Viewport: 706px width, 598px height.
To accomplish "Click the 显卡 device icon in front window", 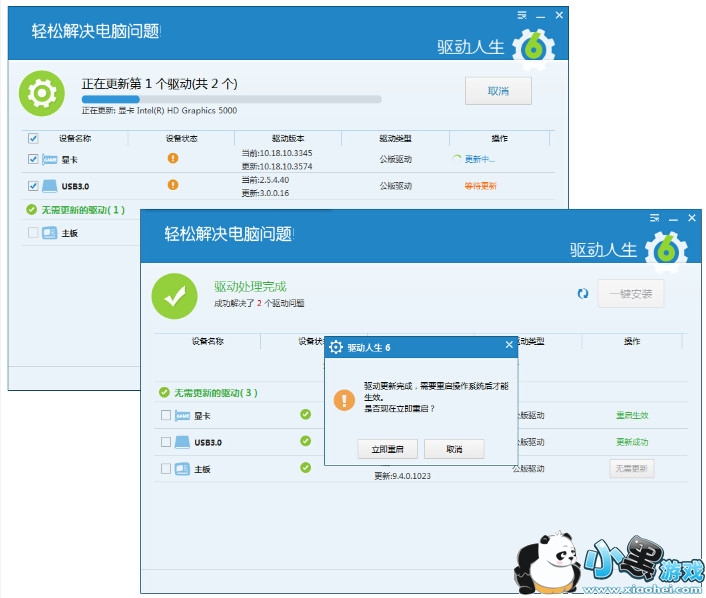I will tap(182, 416).
